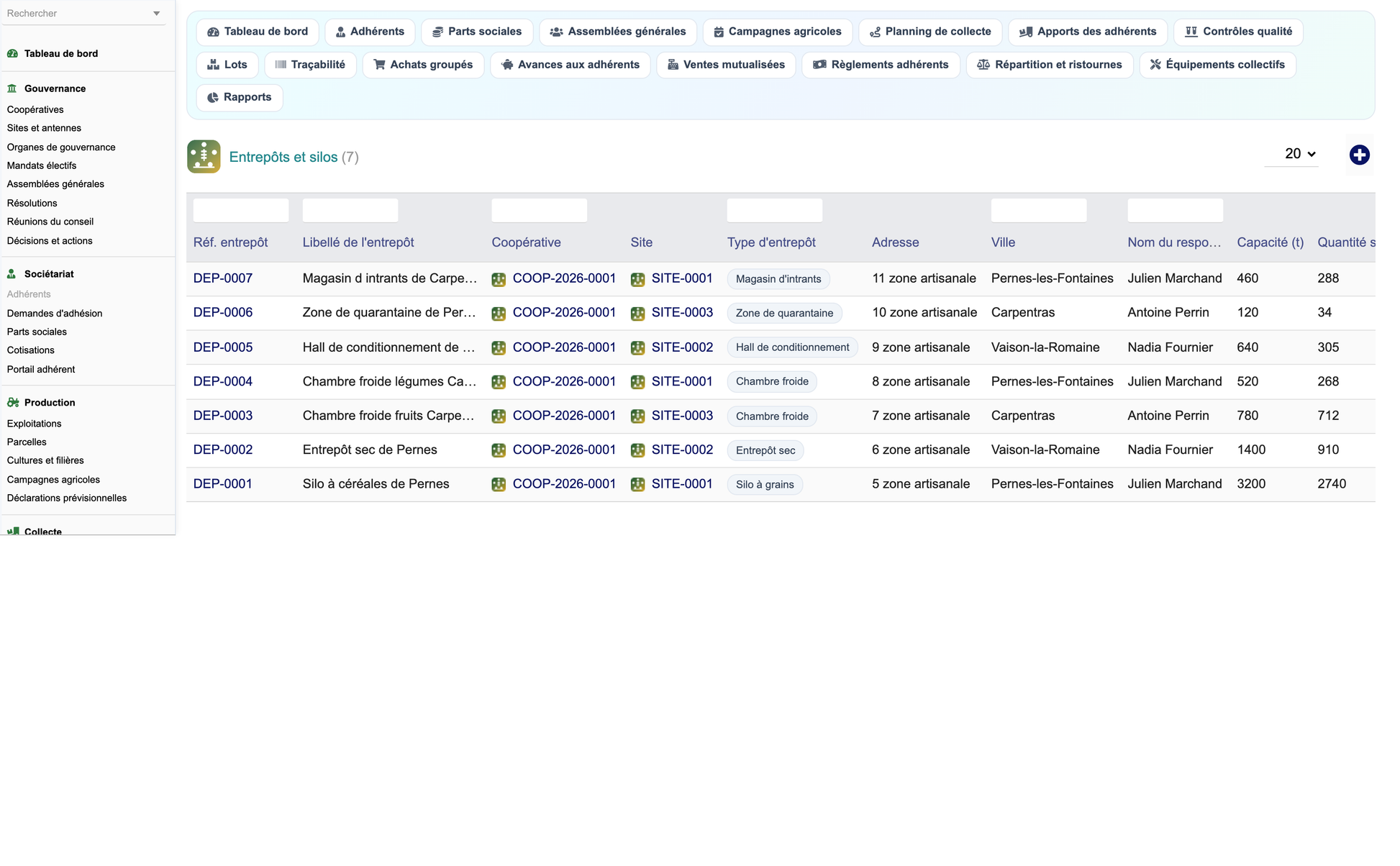Click the Équipements collectifs tools icon
The width and height of the screenshot is (1400, 866).
pyautogui.click(x=1155, y=65)
